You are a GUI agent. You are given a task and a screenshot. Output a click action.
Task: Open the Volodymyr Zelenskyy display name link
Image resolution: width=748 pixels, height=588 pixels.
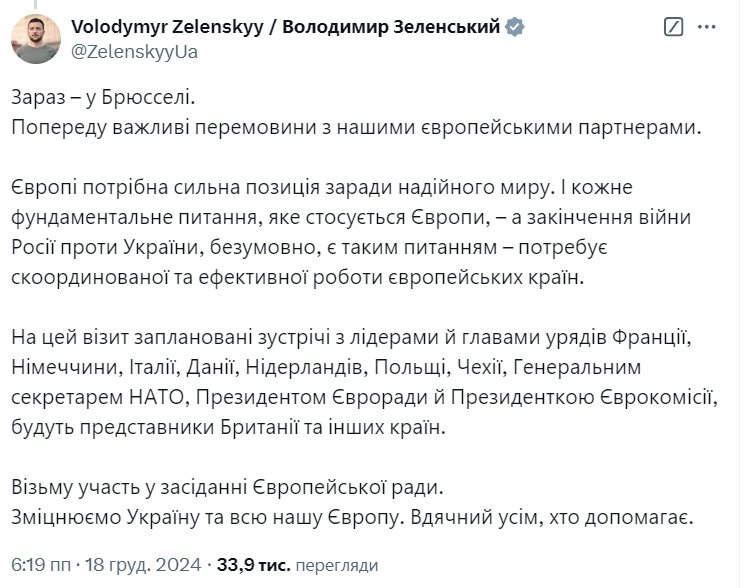pos(285,27)
